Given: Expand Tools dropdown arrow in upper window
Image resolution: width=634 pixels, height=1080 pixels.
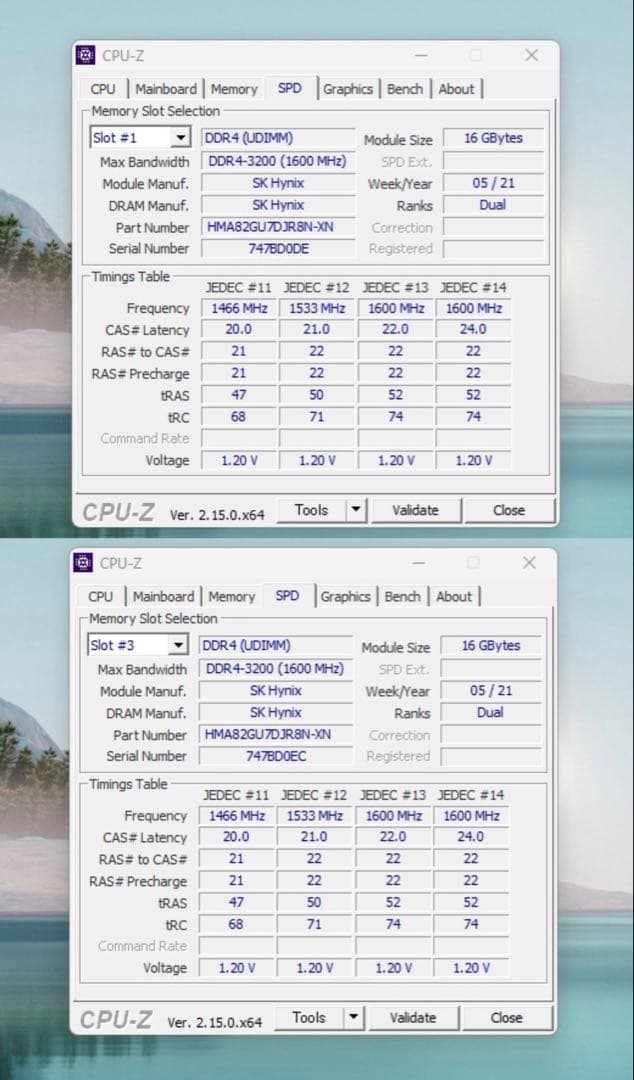Looking at the screenshot, I should click(x=356, y=510).
